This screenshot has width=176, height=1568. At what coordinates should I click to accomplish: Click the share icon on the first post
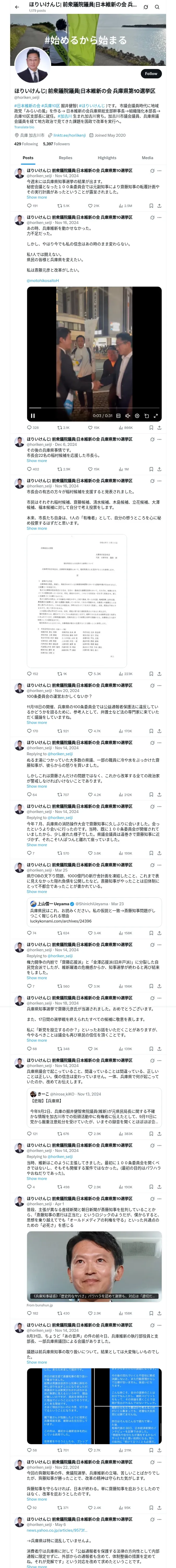pos(160,206)
